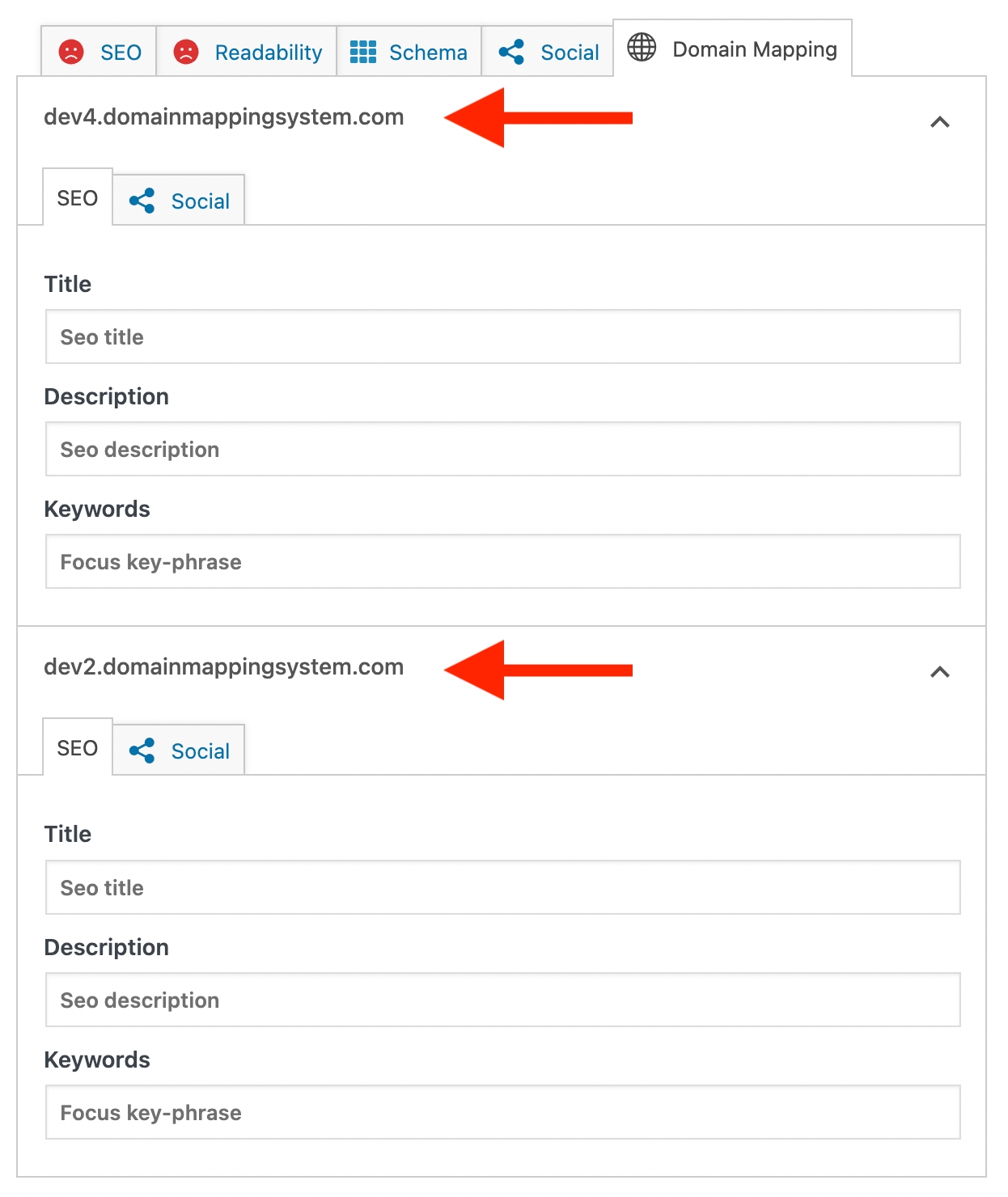Switch to the Readability tab

(268, 53)
